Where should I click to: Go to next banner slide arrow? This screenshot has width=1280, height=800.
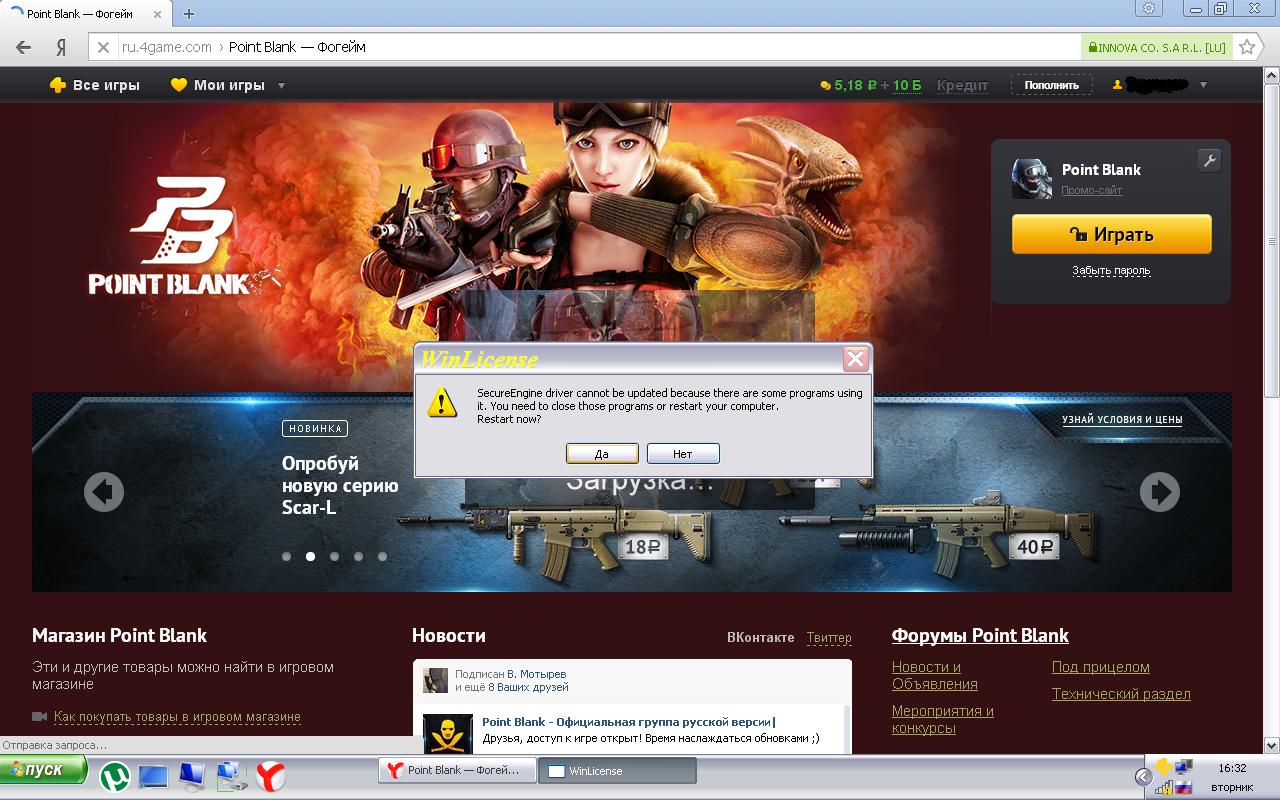tap(1160, 492)
